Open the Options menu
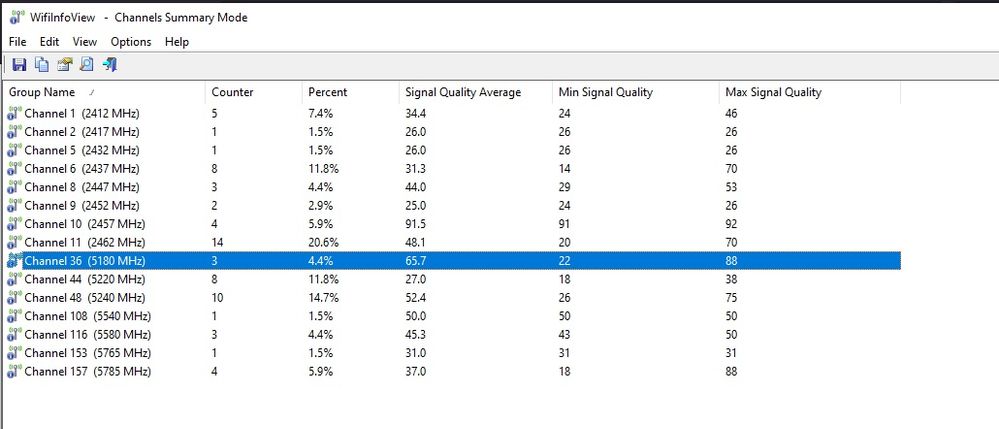The image size is (999, 429). (131, 42)
